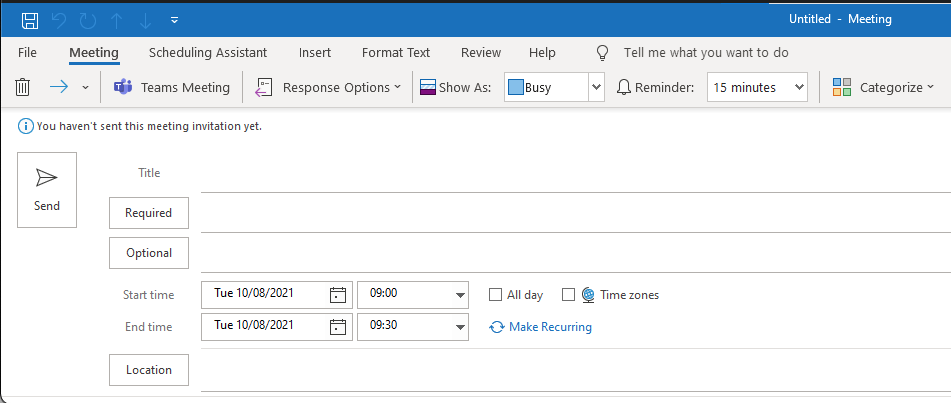951x403 pixels.
Task: Click the Save icon in title bar
Action: coord(30,21)
